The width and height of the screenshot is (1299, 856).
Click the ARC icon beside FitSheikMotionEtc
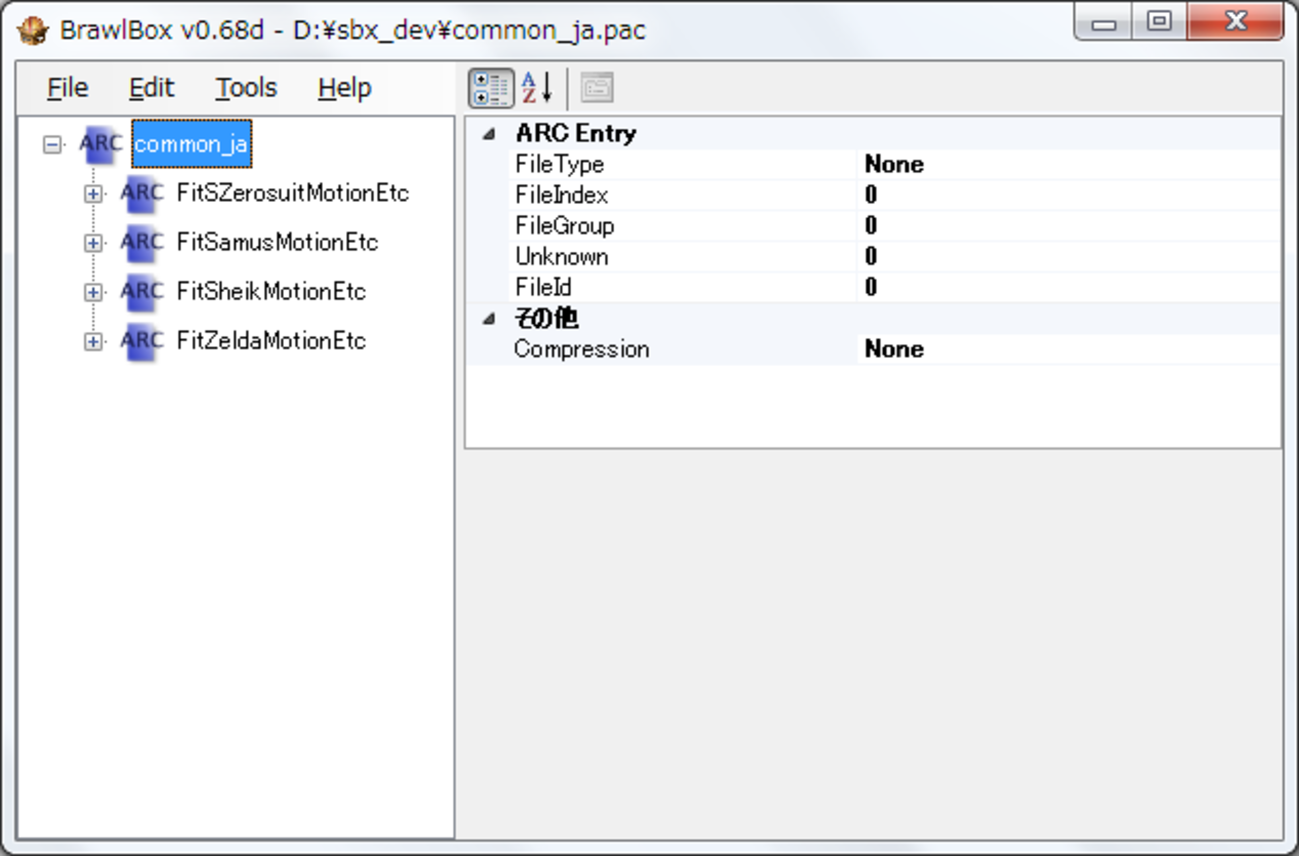coord(142,291)
